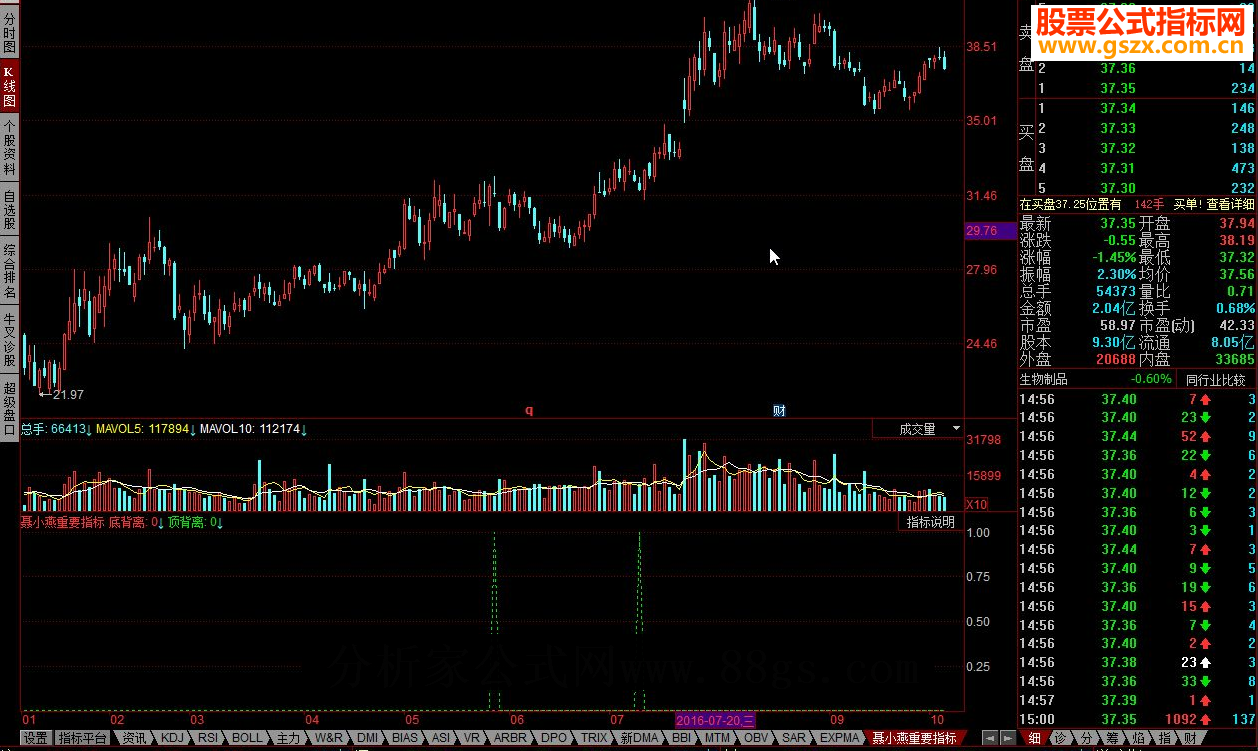The image size is (1258, 751).
Task: Switch the indicator to RSI
Action: click(x=208, y=738)
